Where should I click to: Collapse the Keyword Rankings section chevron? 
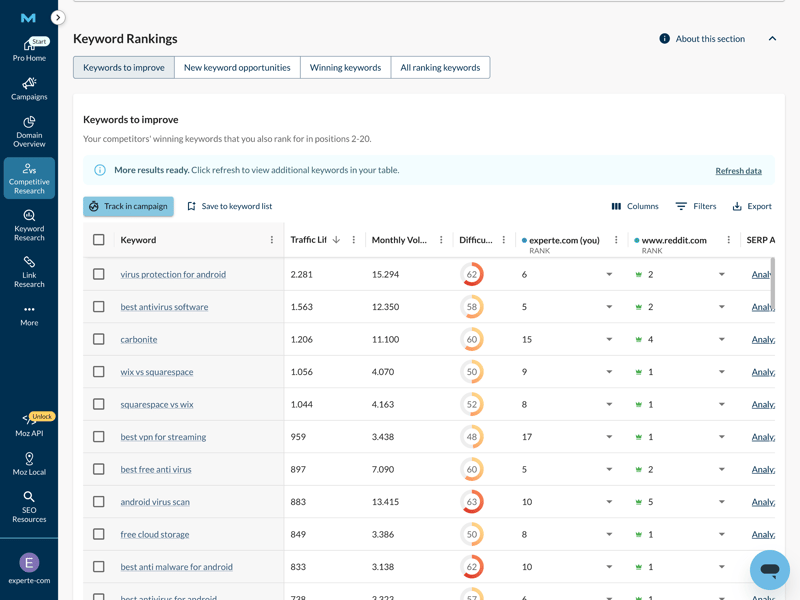pos(772,39)
